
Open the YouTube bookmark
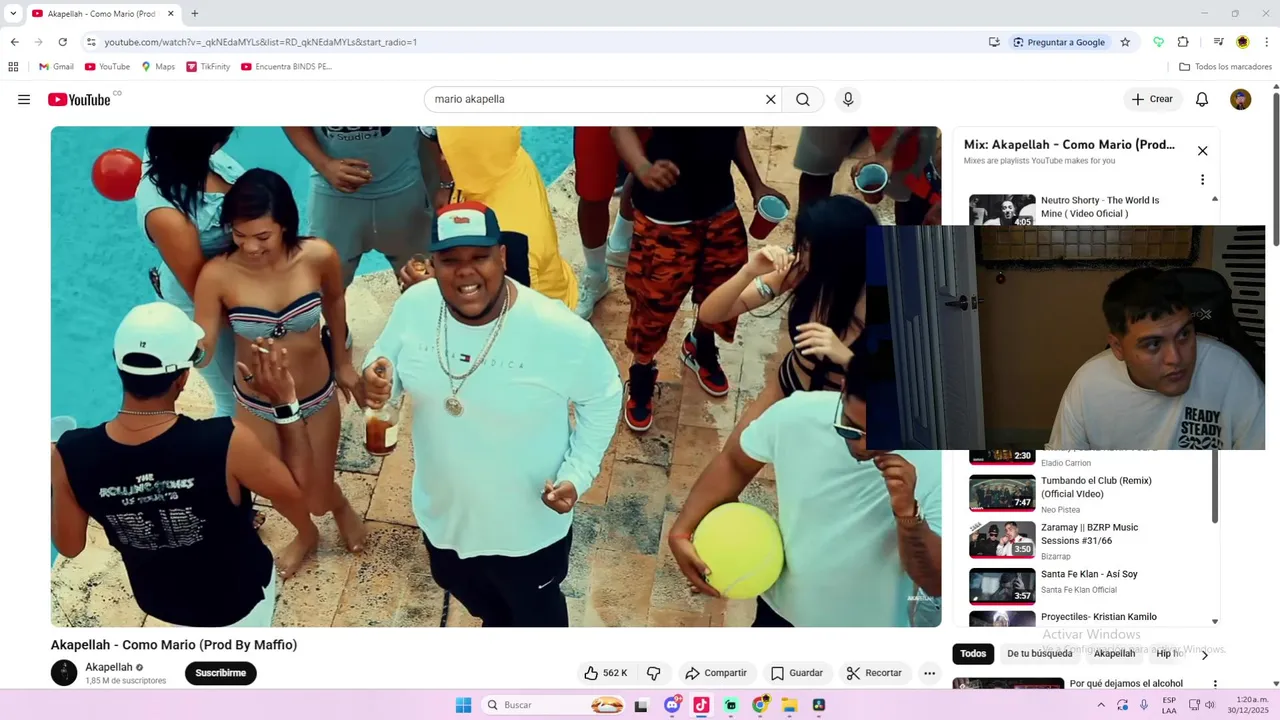pyautogui.click(x=107, y=67)
